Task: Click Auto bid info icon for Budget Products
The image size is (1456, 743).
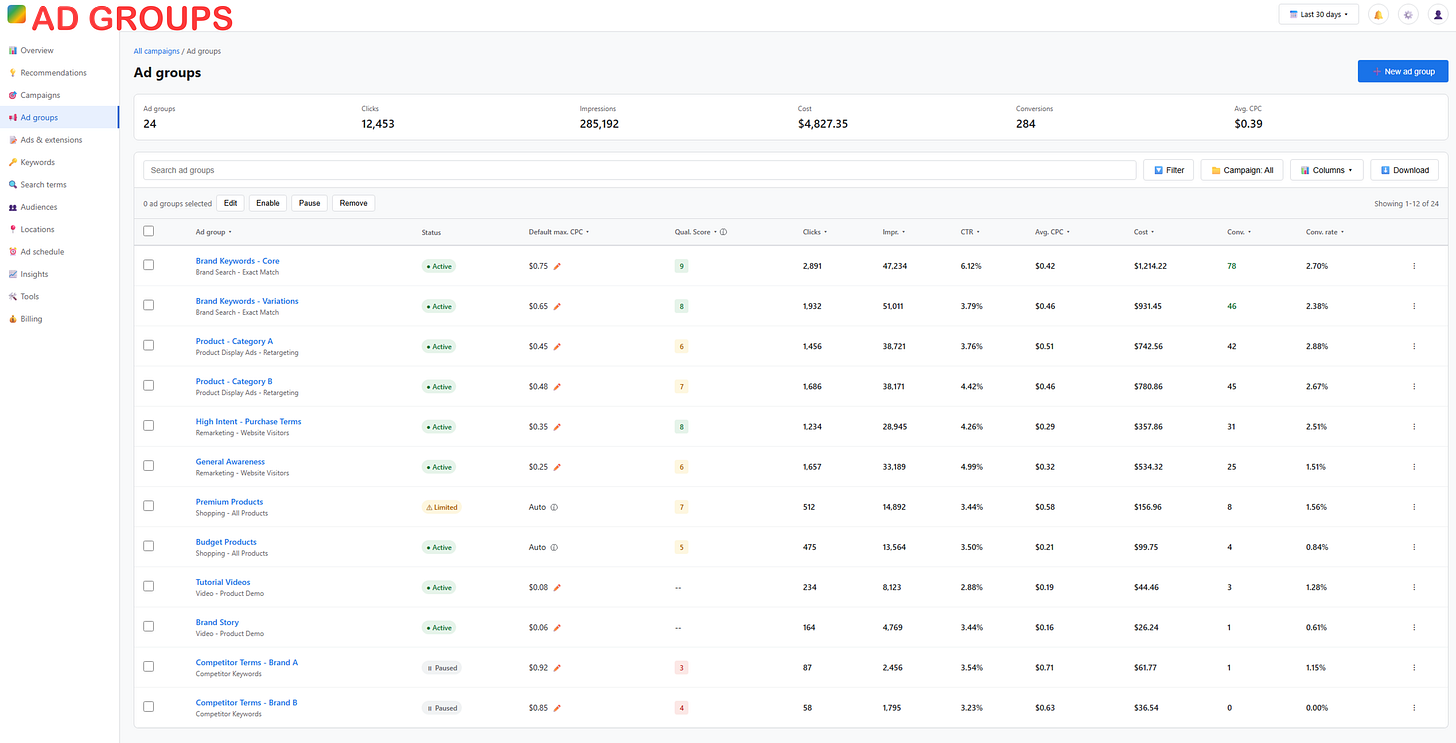Action: [x=554, y=547]
